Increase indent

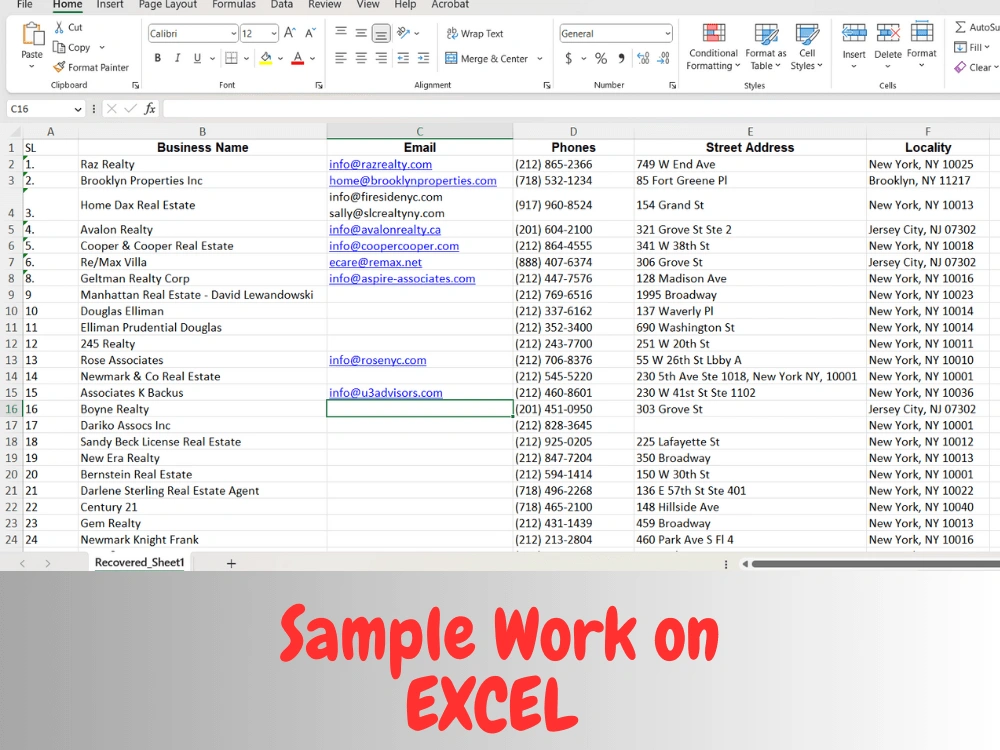tap(423, 58)
